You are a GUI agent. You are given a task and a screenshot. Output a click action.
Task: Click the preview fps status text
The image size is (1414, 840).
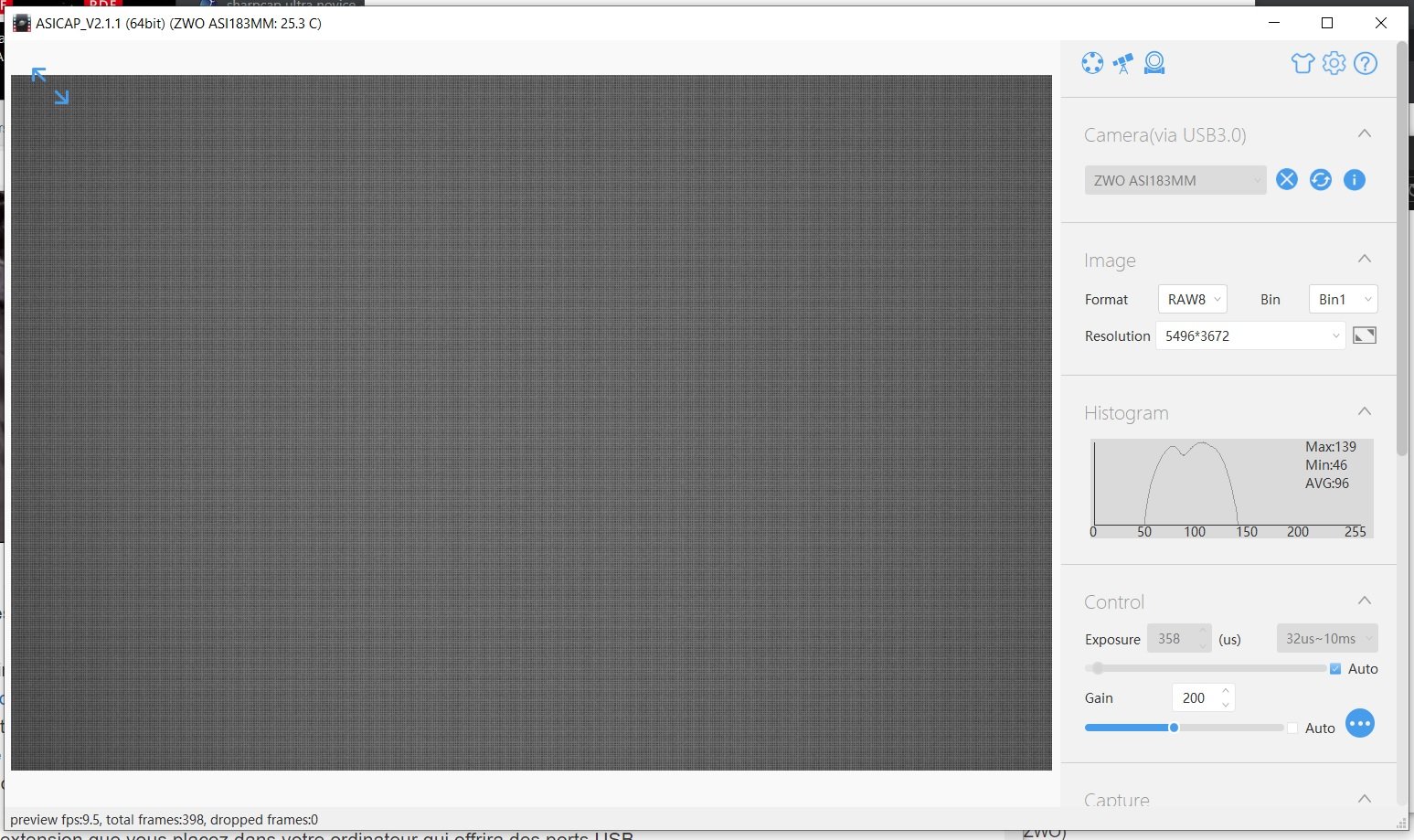pos(165,820)
